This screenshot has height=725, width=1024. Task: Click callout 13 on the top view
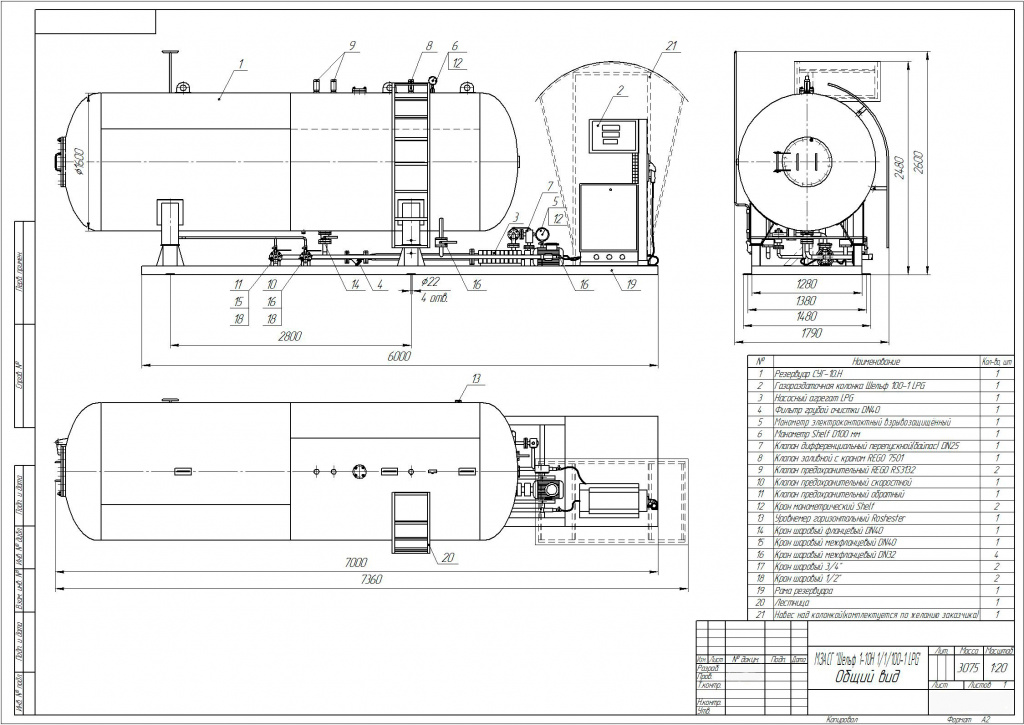[x=477, y=378]
